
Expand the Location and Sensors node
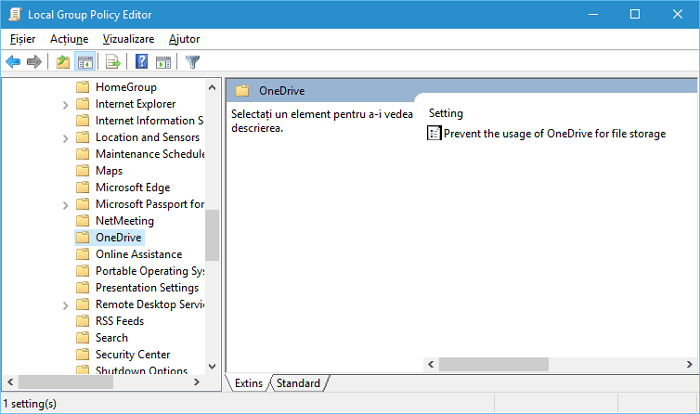[x=66, y=138]
